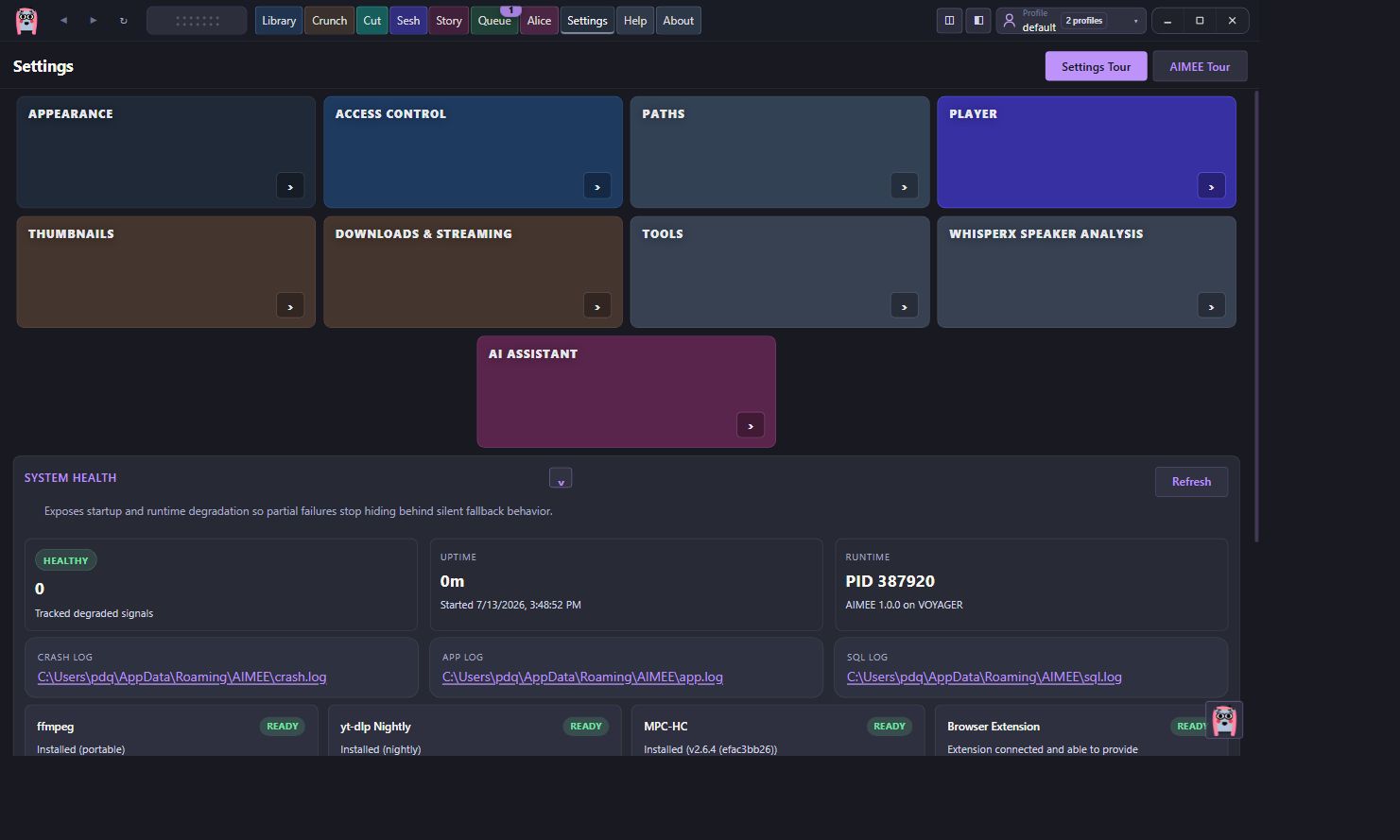Open the Queue tab
This screenshot has height=840, width=1400.
[494, 21]
